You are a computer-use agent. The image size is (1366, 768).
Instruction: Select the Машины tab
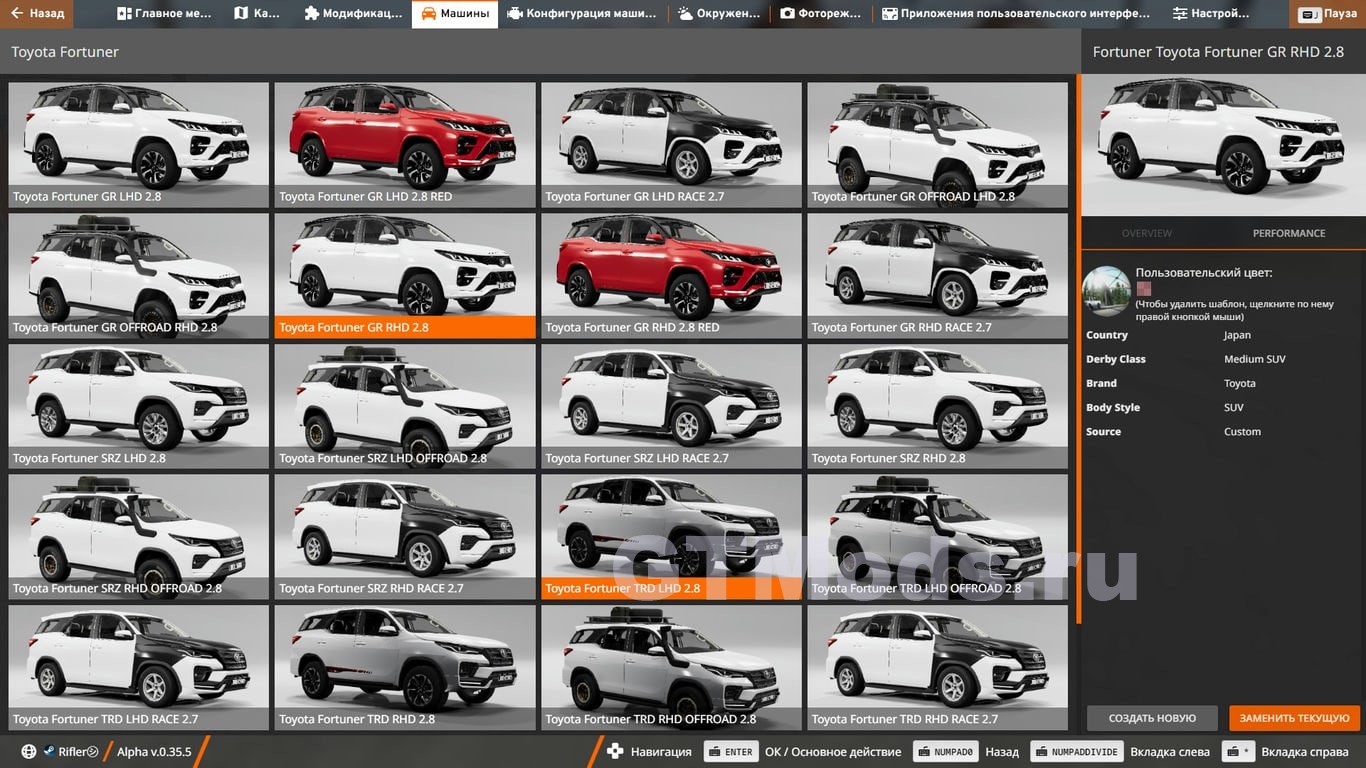coord(455,14)
